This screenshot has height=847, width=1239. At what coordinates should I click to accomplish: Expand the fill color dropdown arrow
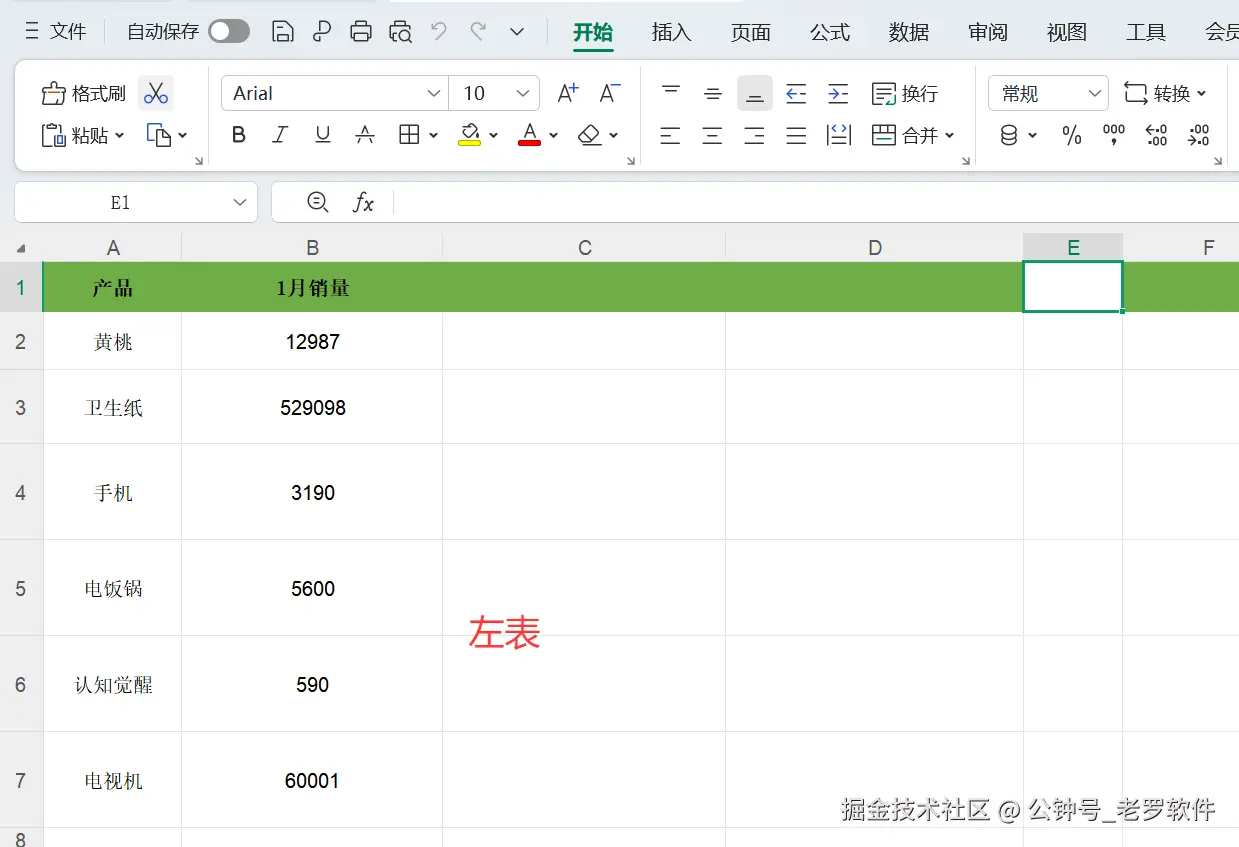[494, 135]
